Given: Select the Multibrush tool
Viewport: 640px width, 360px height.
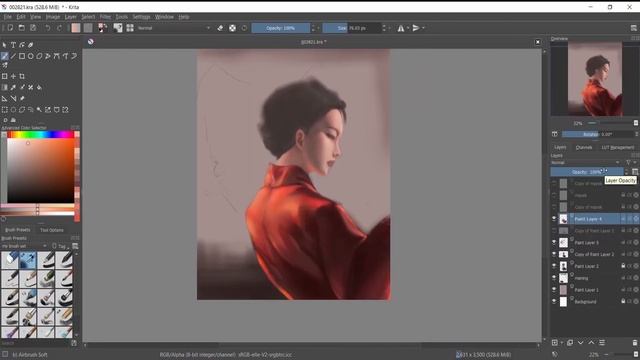Looking at the screenshot, I should click(x=4, y=65).
